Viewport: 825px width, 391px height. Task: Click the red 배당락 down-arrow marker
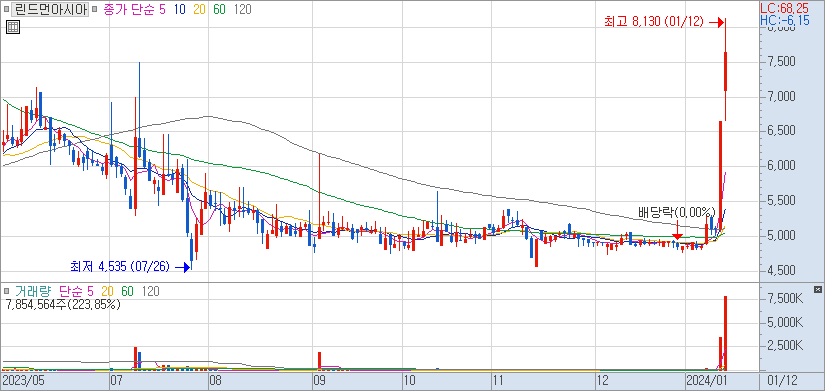(x=678, y=231)
